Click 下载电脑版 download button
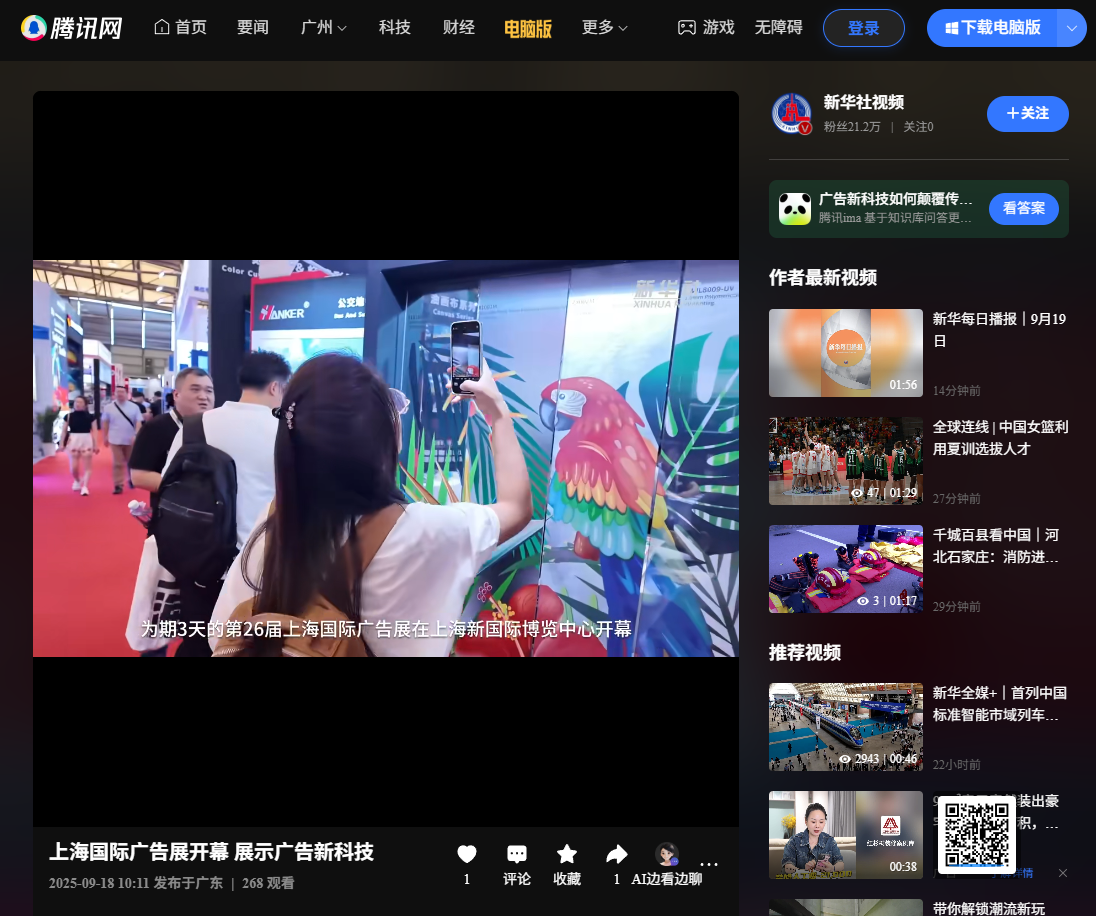 point(993,28)
